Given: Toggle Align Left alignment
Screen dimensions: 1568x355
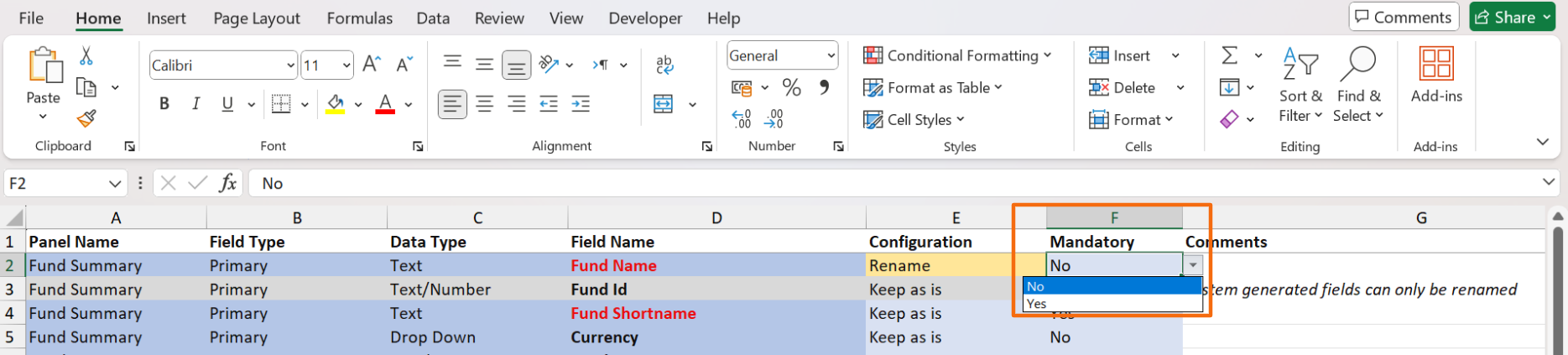Looking at the screenshot, I should 452,104.
